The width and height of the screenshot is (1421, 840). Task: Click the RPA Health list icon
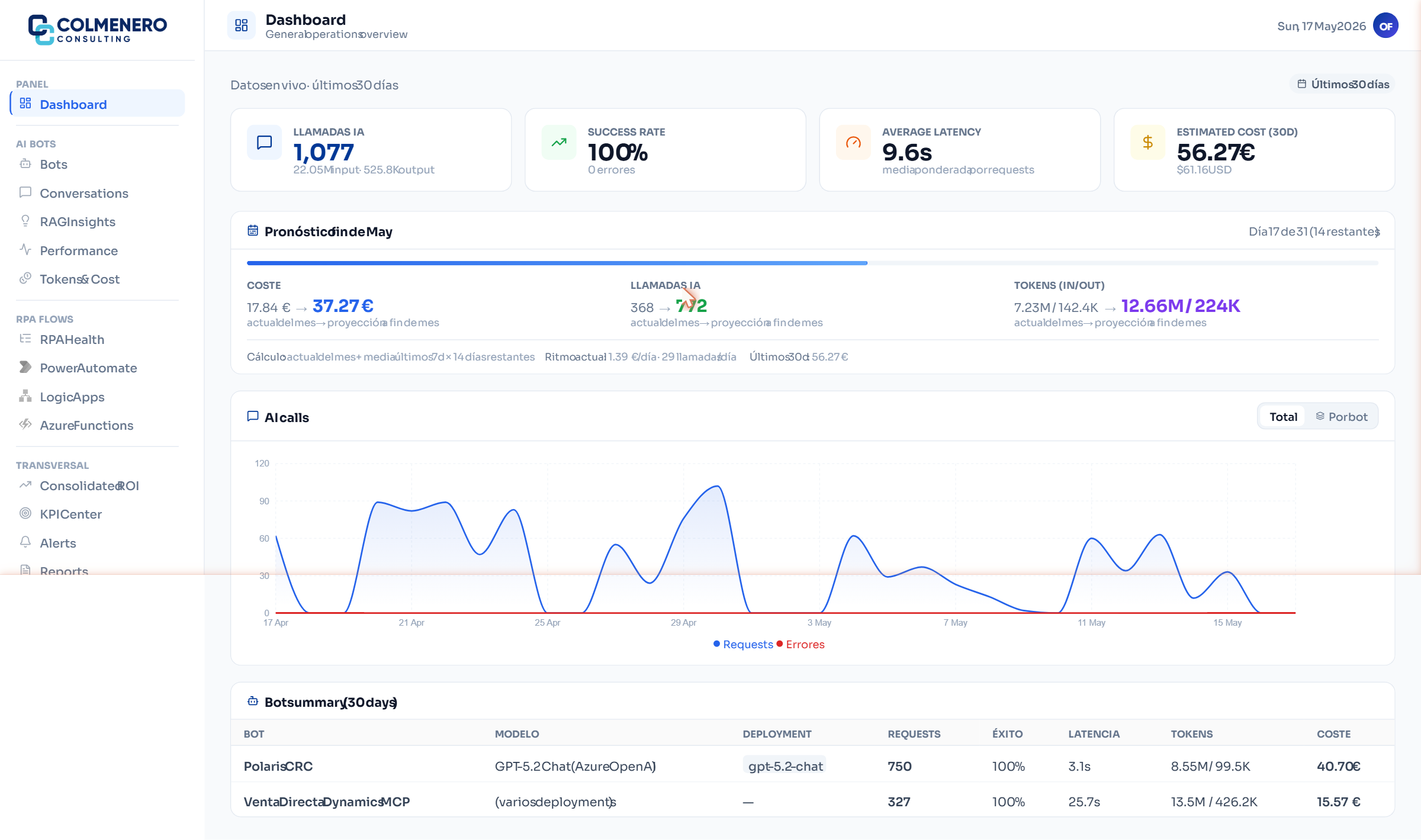(25, 339)
